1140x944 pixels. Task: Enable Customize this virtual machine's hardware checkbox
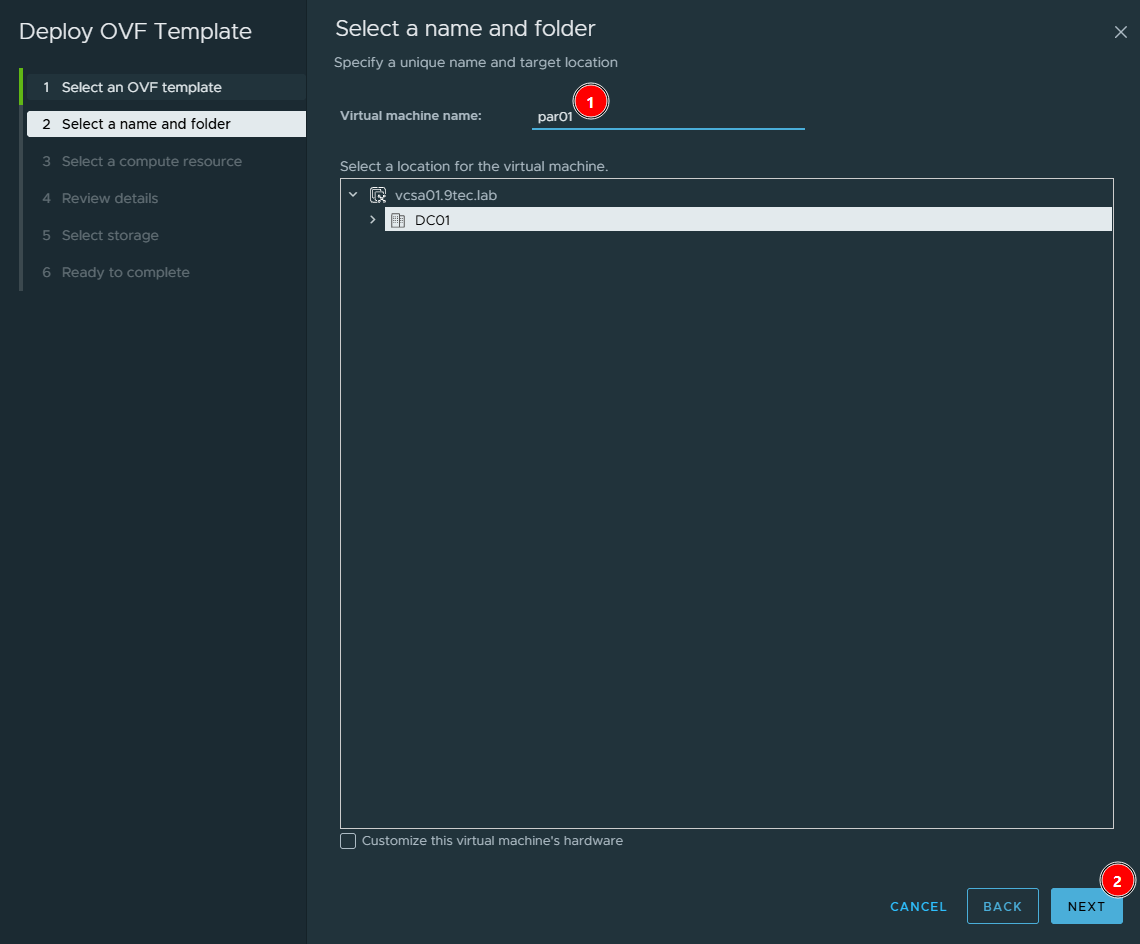pyautogui.click(x=348, y=841)
